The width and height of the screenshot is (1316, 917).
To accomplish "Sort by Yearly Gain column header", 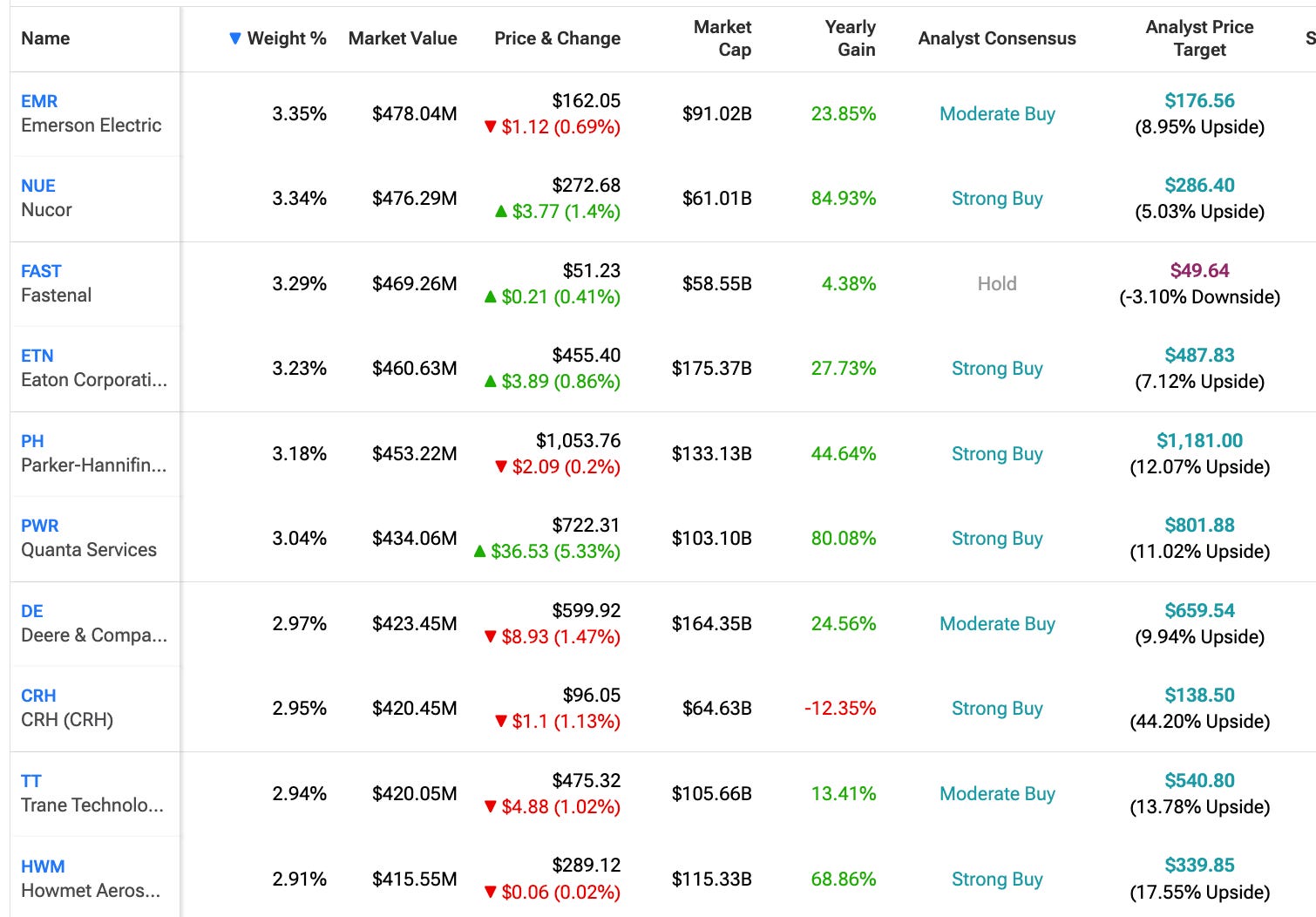I will click(850, 38).
